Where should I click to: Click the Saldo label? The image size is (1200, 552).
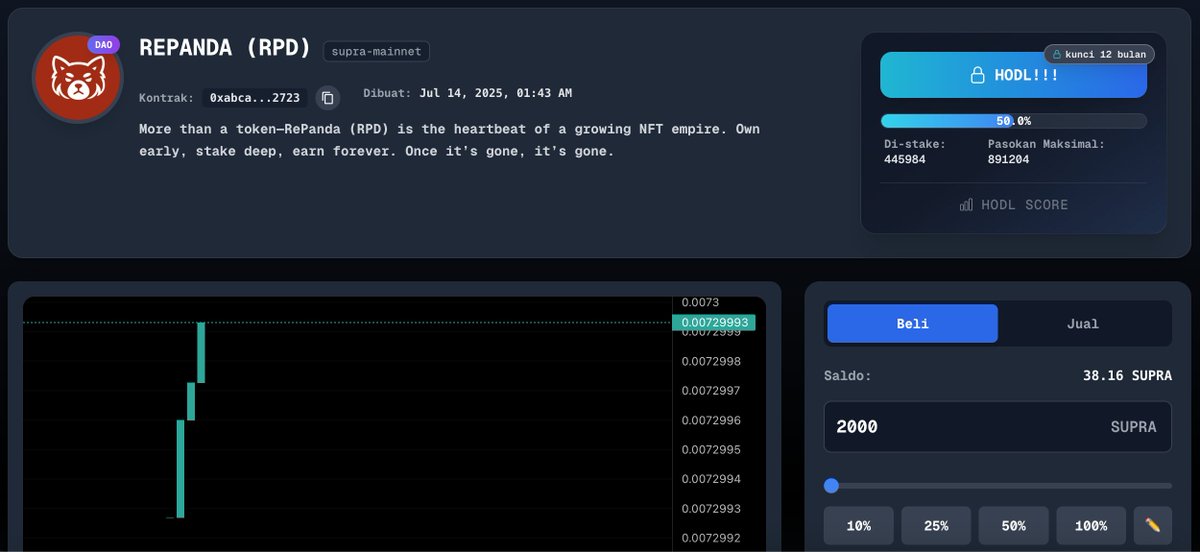848,376
